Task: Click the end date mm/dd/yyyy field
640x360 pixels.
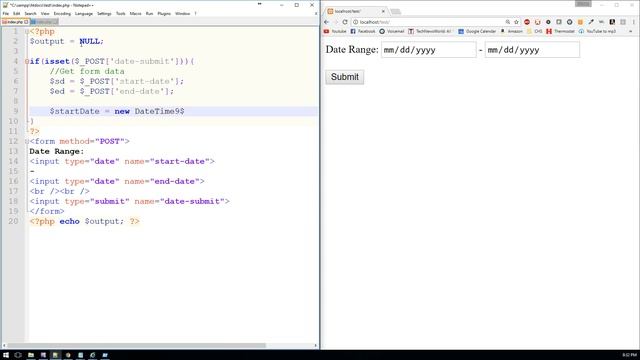Action: point(532,50)
